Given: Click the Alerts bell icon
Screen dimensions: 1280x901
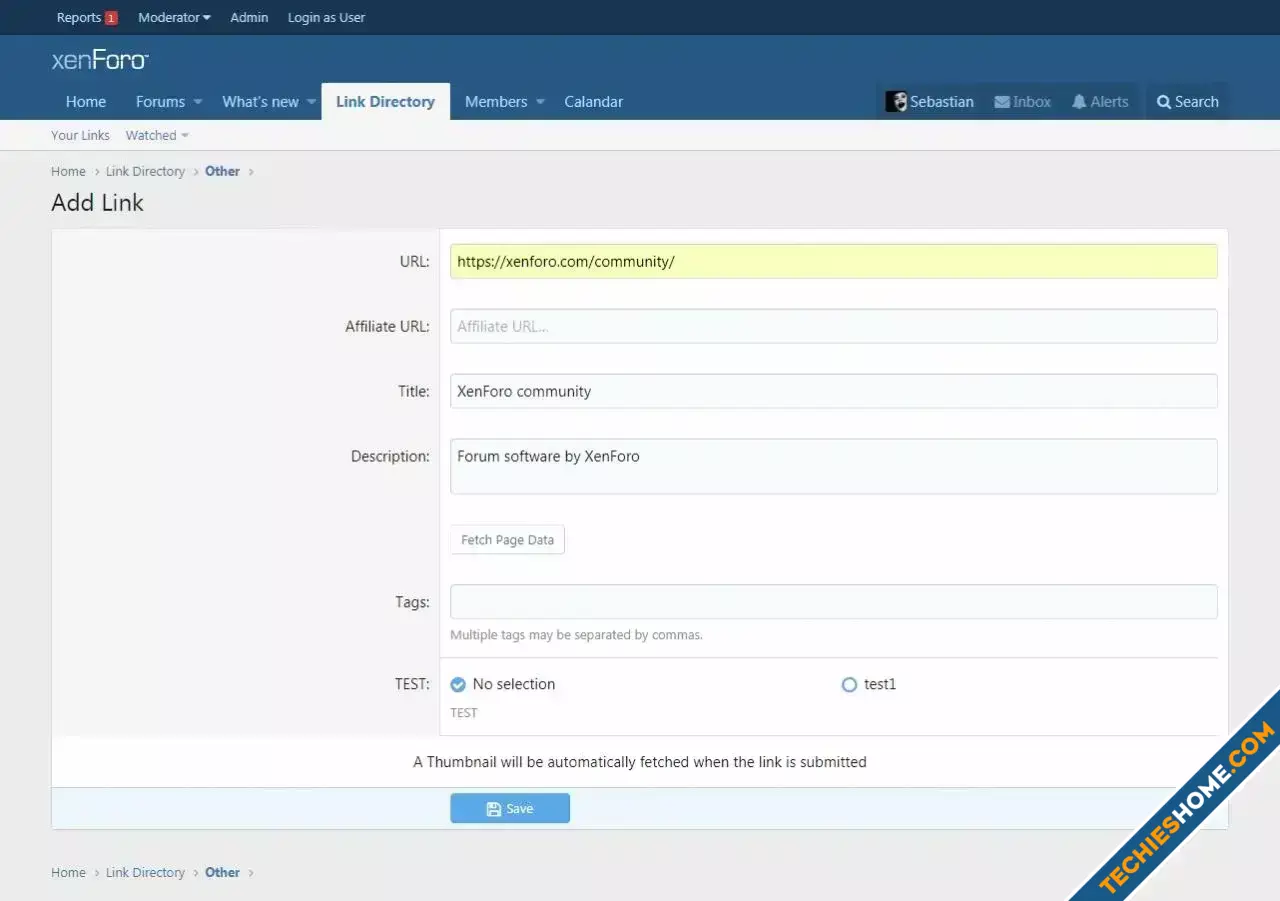Looking at the screenshot, I should pos(1079,102).
